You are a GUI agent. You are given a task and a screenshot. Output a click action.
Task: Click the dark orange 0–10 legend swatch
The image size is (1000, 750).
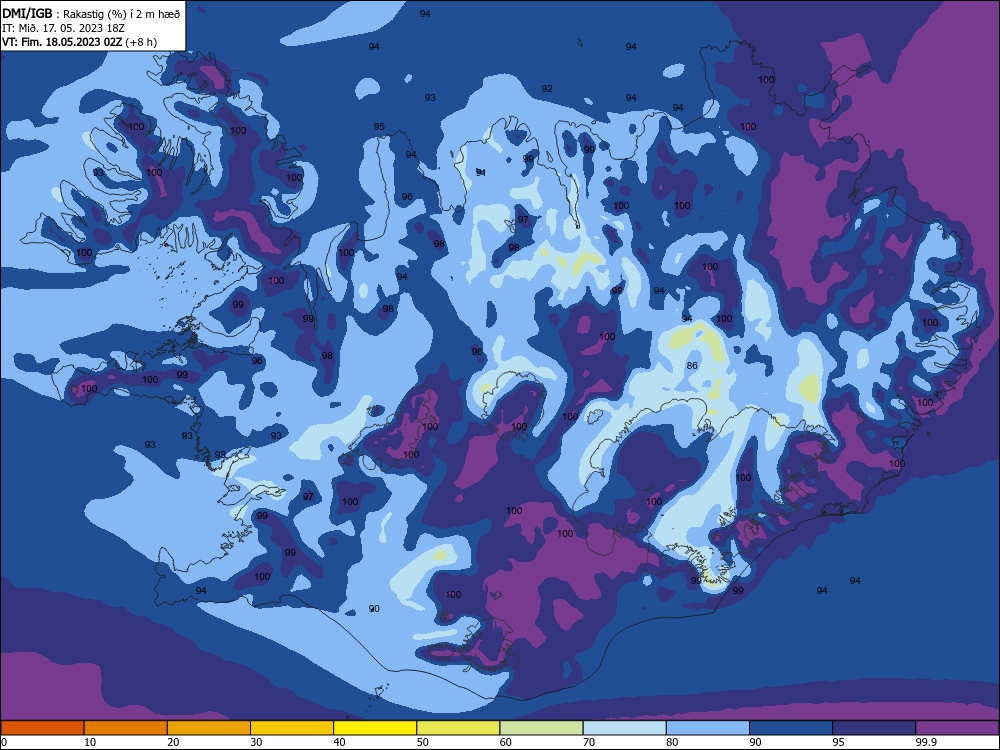coord(42,728)
